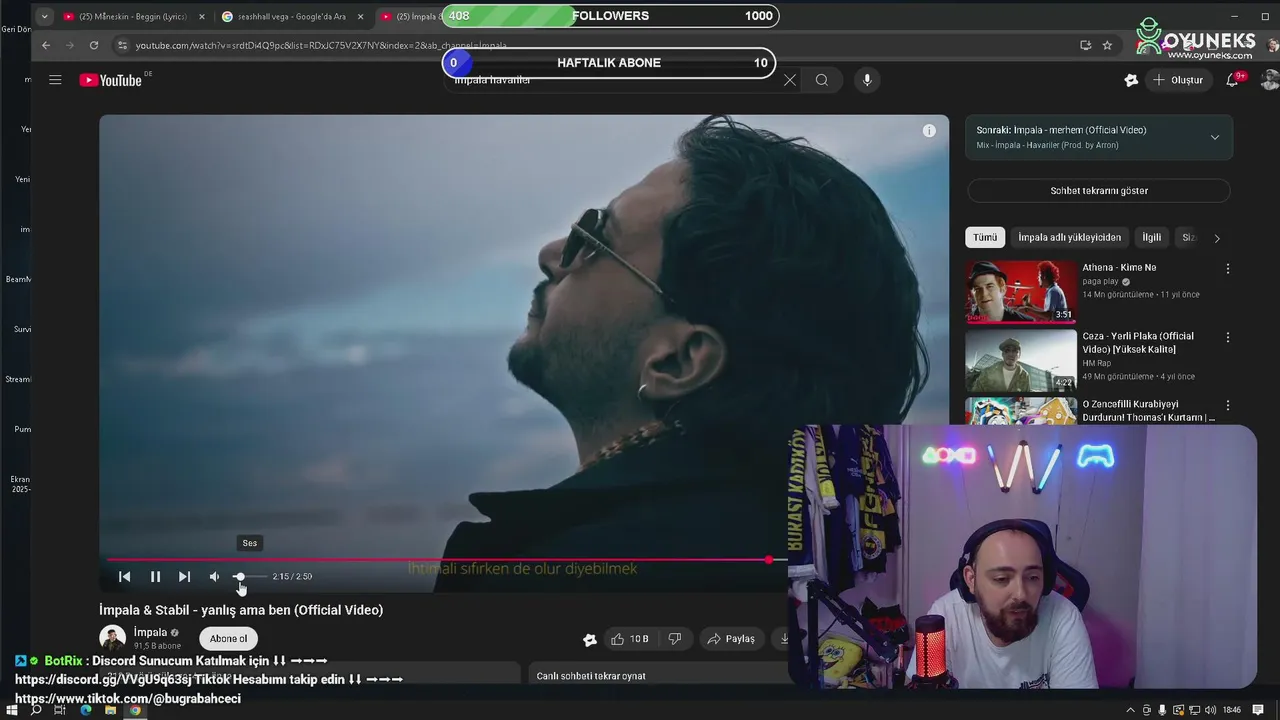
Task: Skip to the previous video in the player
Action: (x=124, y=576)
